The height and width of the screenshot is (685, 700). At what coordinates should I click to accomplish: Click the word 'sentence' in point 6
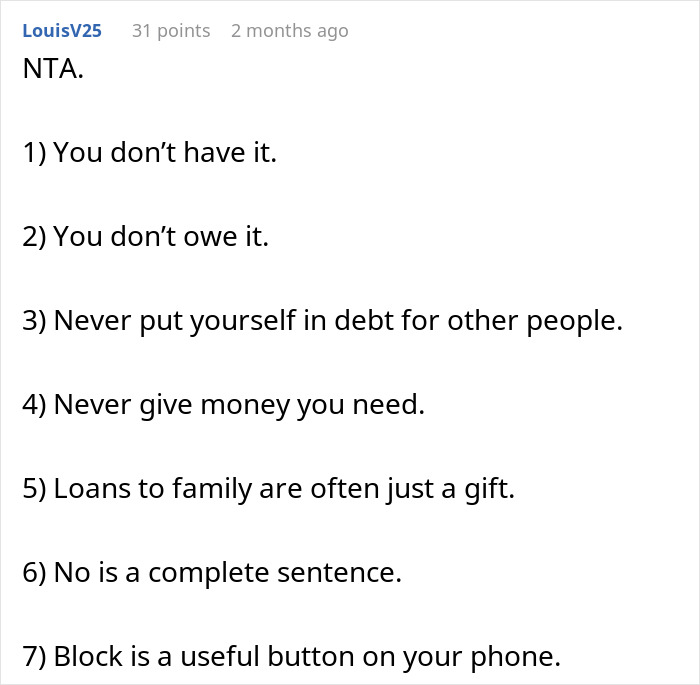345,573
